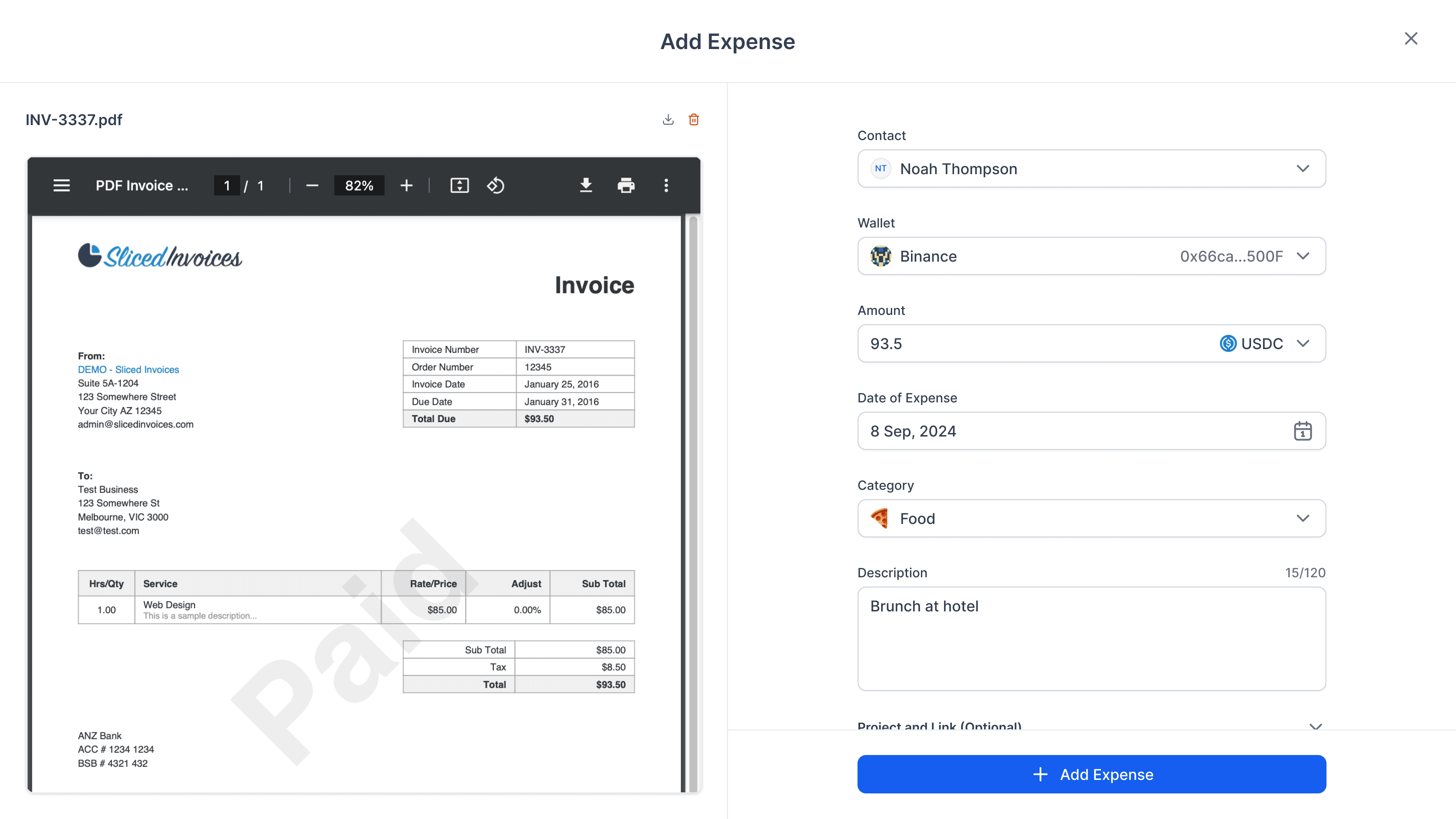Click the Description text area

tap(1091, 639)
